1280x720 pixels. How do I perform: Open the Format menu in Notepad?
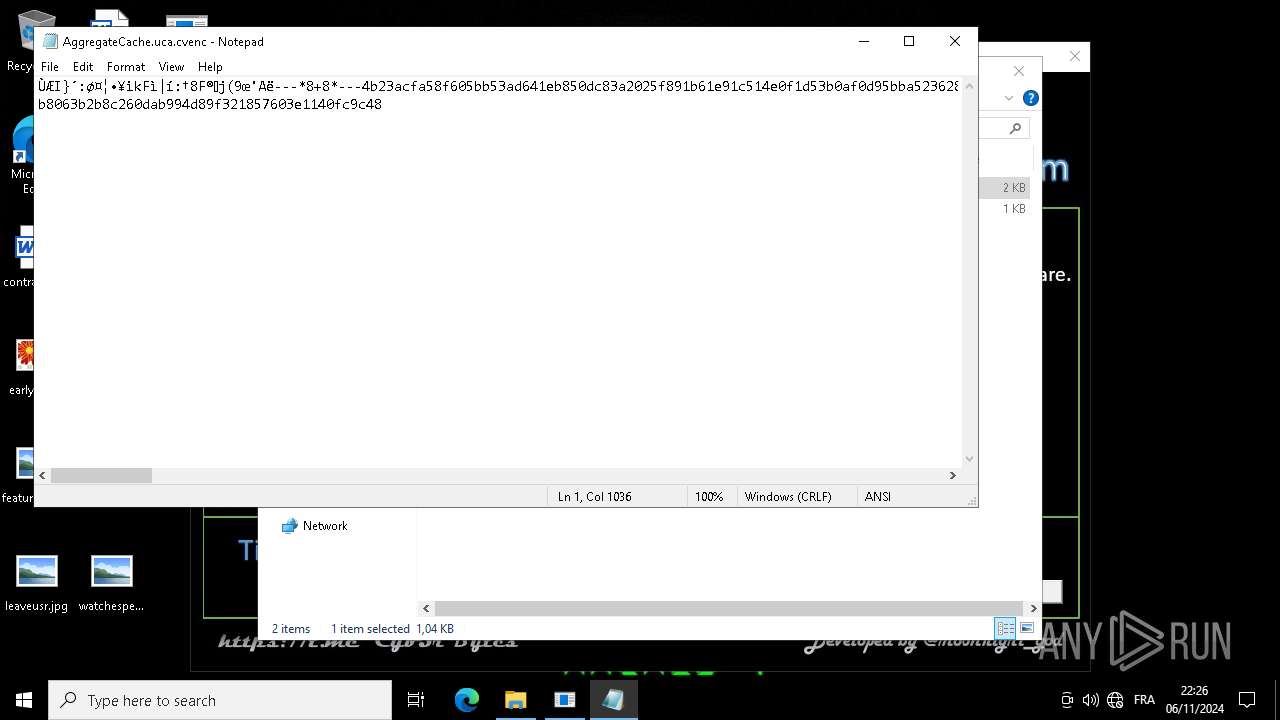point(126,67)
